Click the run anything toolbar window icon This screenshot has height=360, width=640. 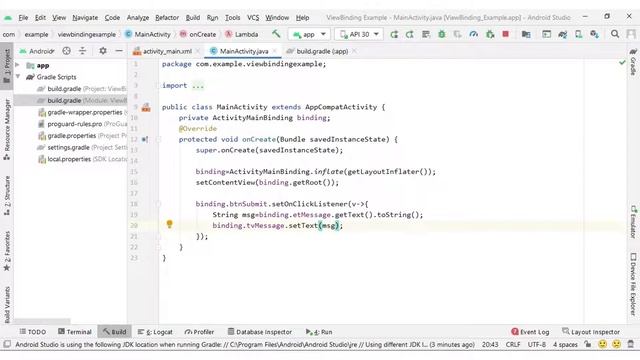coord(547,34)
